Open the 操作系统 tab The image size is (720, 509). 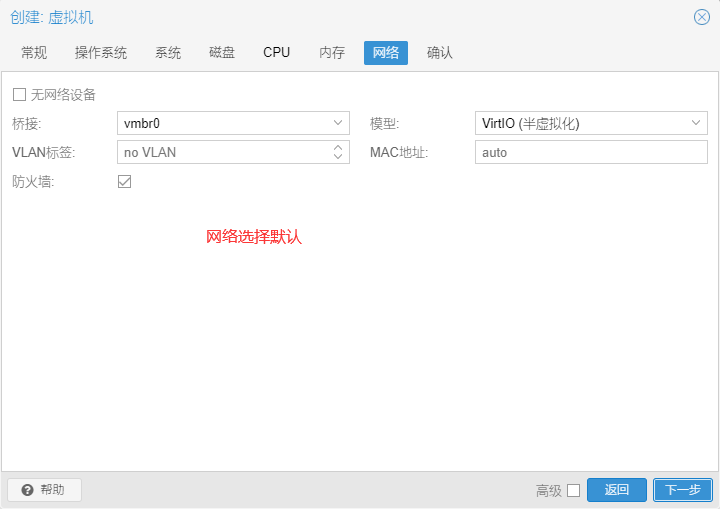tap(101, 53)
